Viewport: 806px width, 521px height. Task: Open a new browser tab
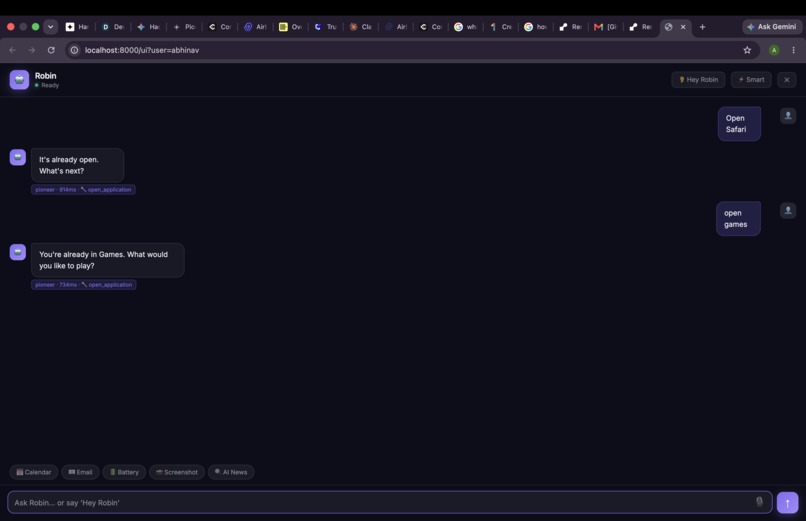(702, 27)
